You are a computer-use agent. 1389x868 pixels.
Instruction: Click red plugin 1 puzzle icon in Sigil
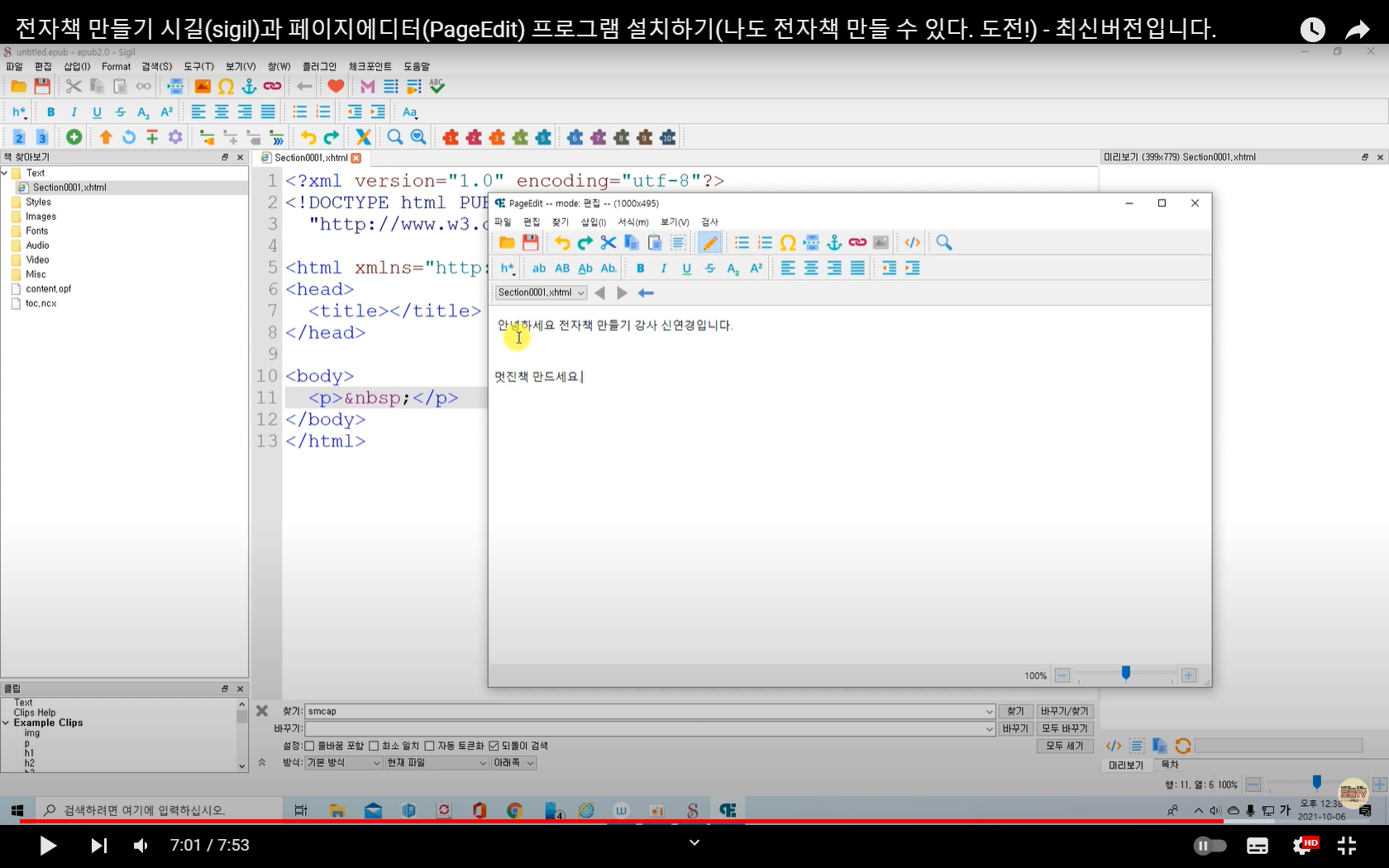click(451, 137)
